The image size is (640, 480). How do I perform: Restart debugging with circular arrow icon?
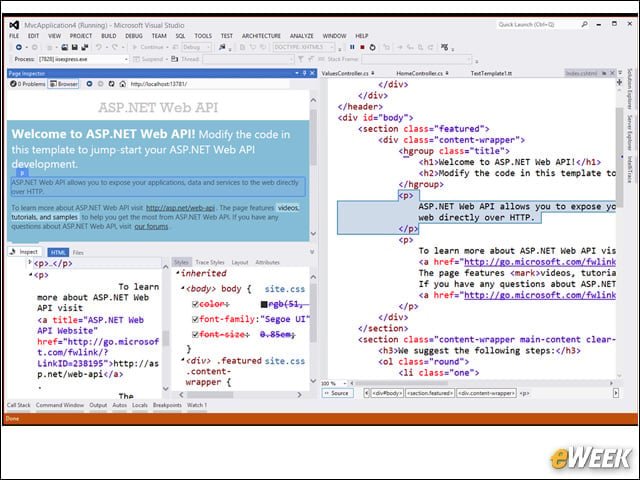[x=372, y=47]
